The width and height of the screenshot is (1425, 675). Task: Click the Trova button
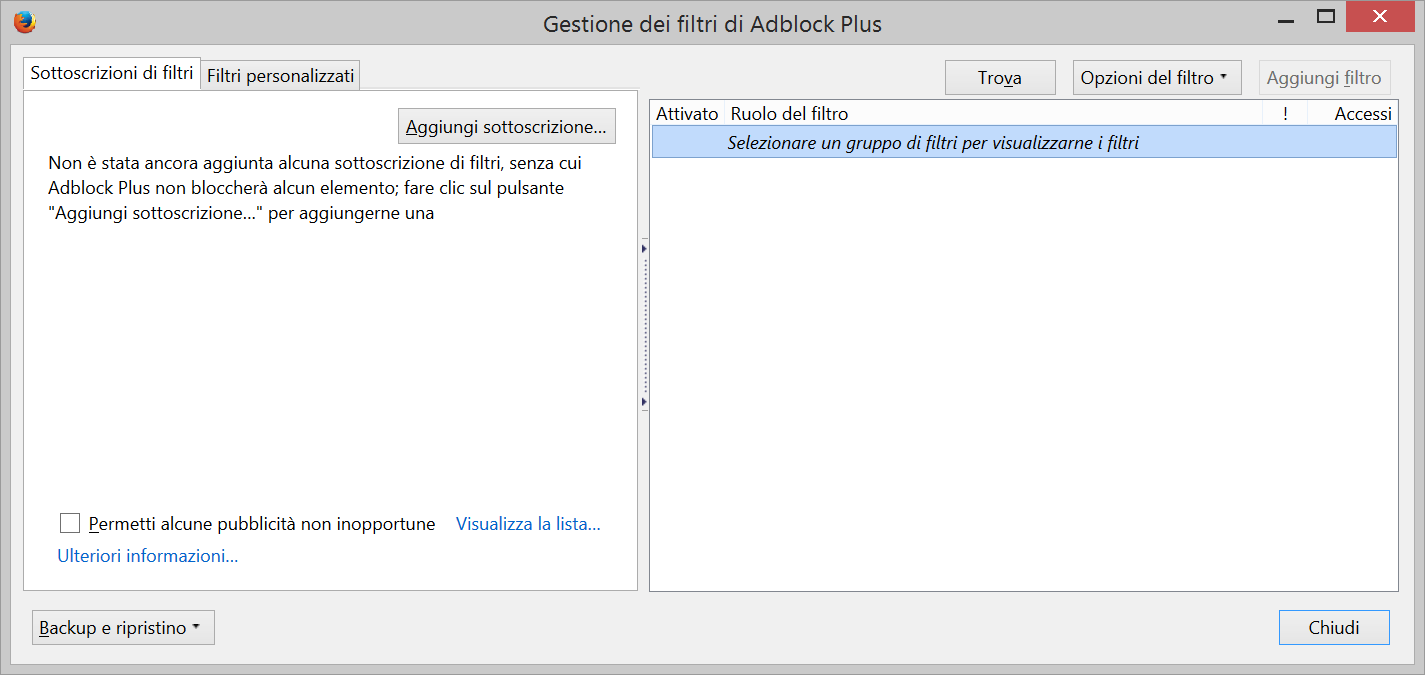coord(1000,78)
